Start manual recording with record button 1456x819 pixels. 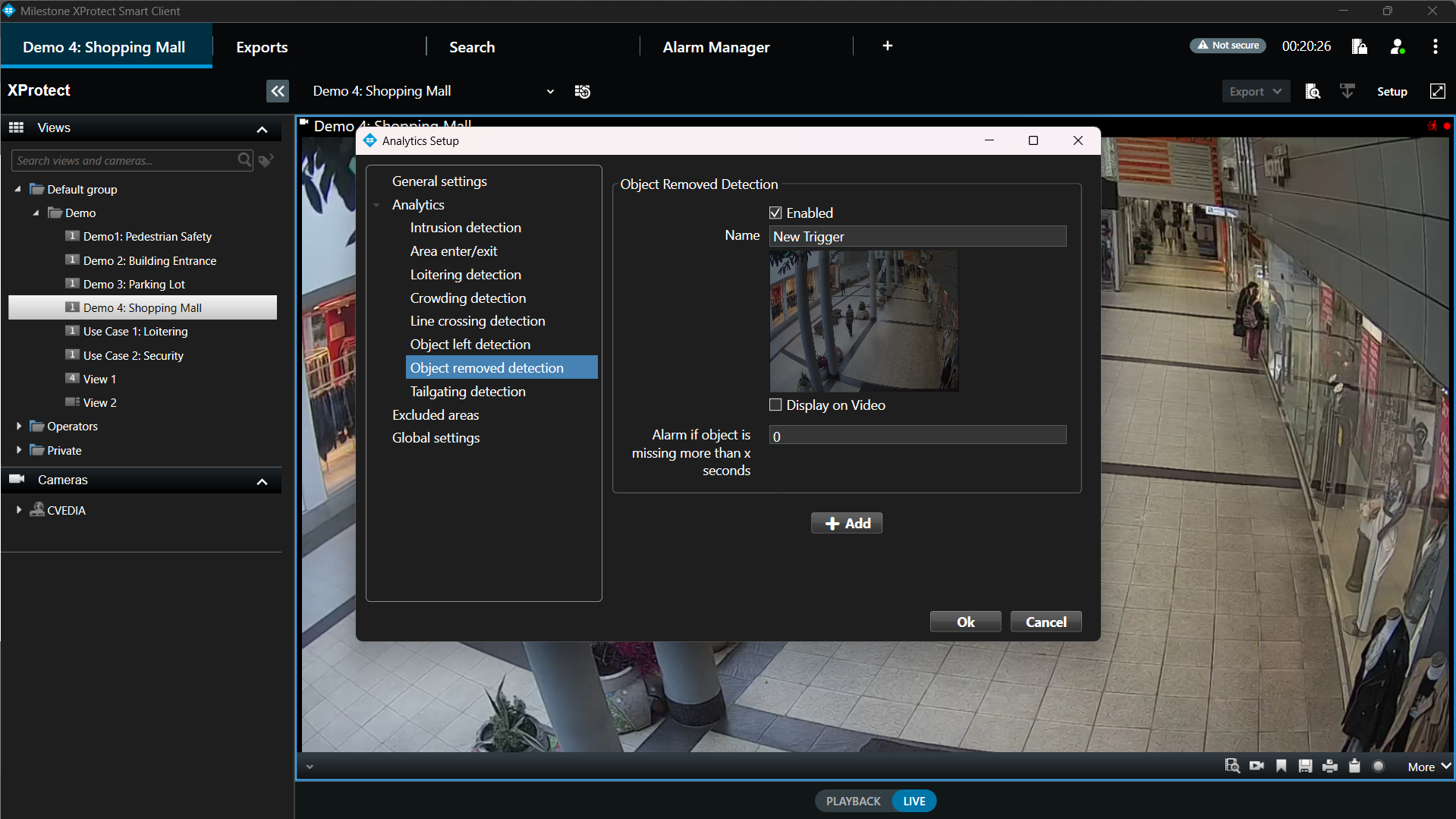click(1379, 766)
